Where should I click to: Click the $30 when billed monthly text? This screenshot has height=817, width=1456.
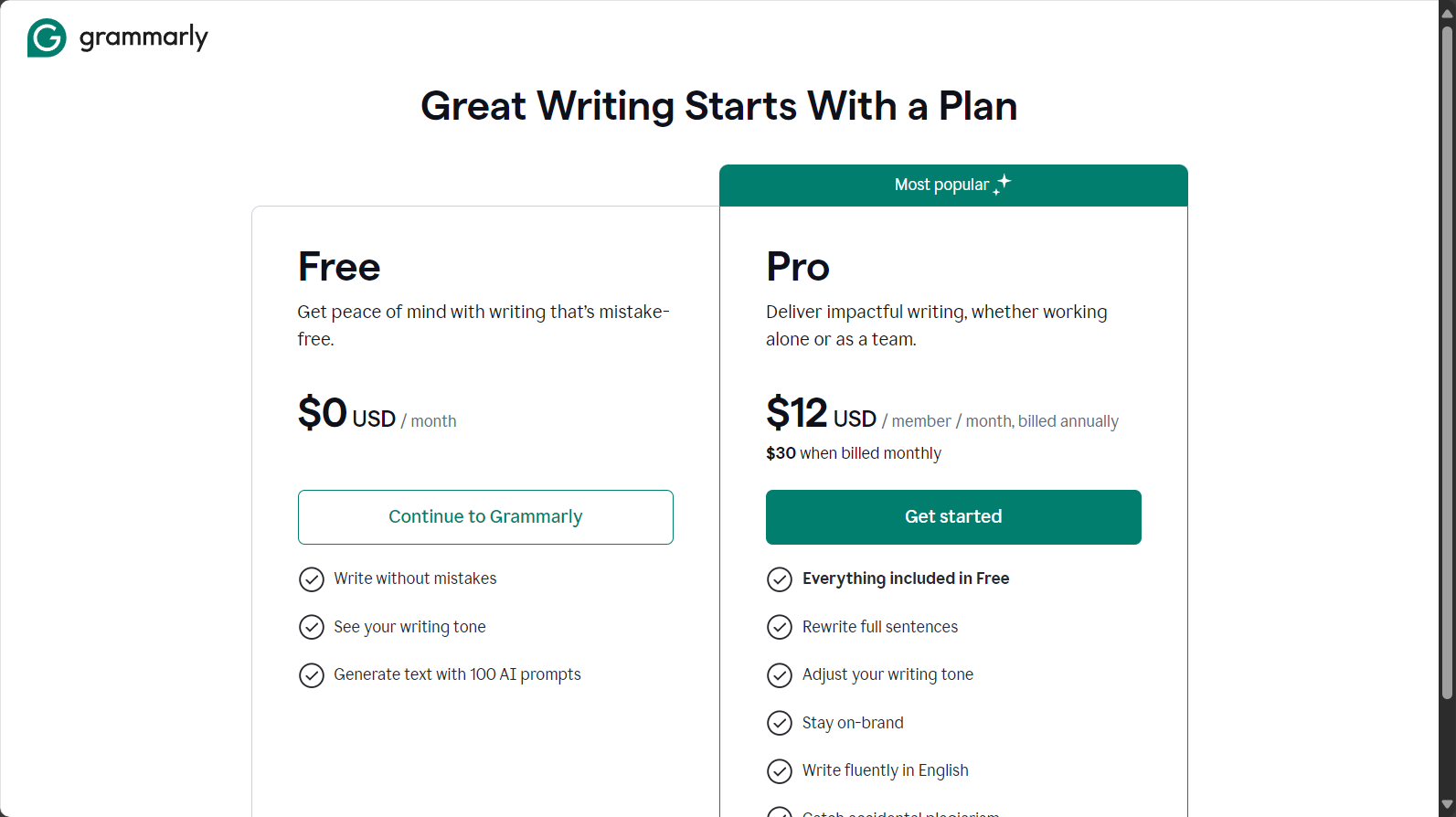[x=854, y=453]
